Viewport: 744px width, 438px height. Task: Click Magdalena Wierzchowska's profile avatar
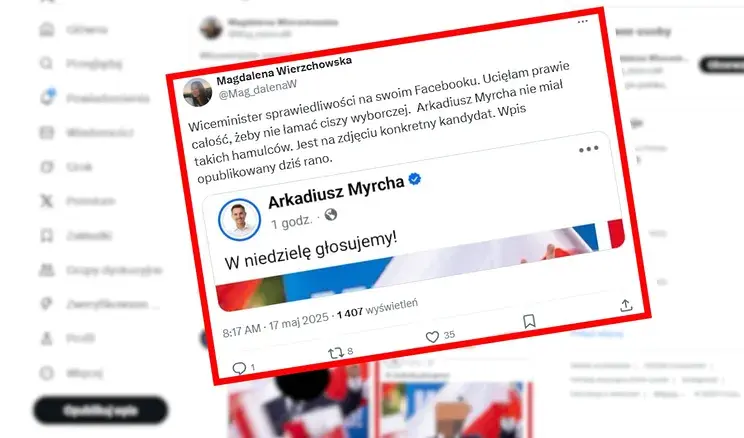(x=198, y=93)
